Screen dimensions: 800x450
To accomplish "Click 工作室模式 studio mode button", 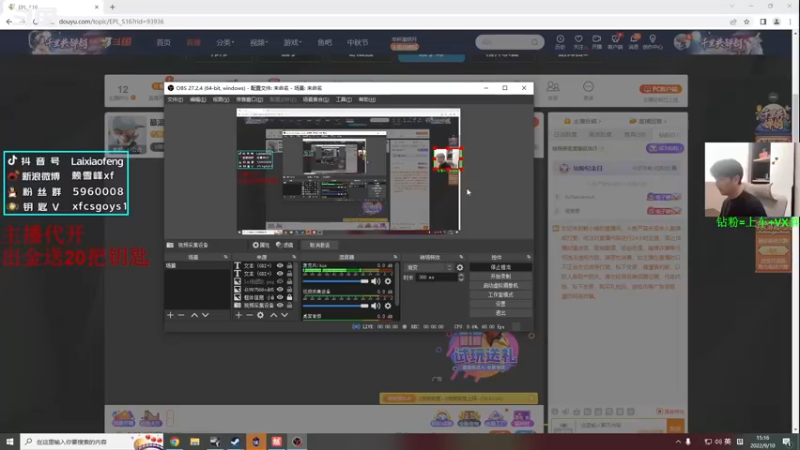I will click(501, 295).
